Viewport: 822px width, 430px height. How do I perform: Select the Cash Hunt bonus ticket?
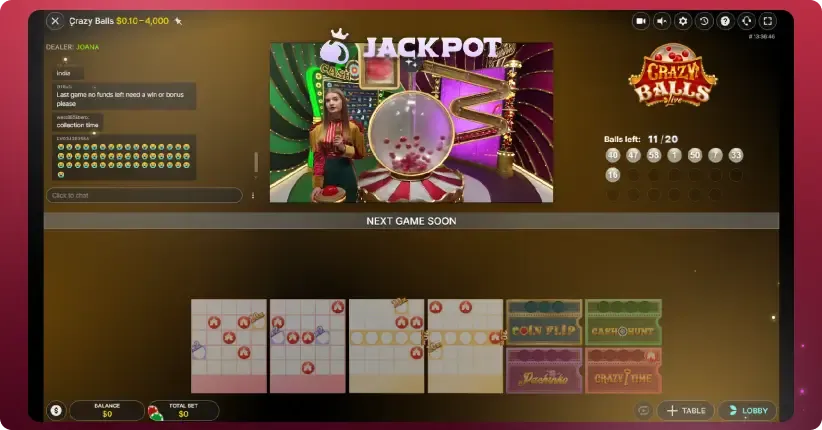[623, 322]
